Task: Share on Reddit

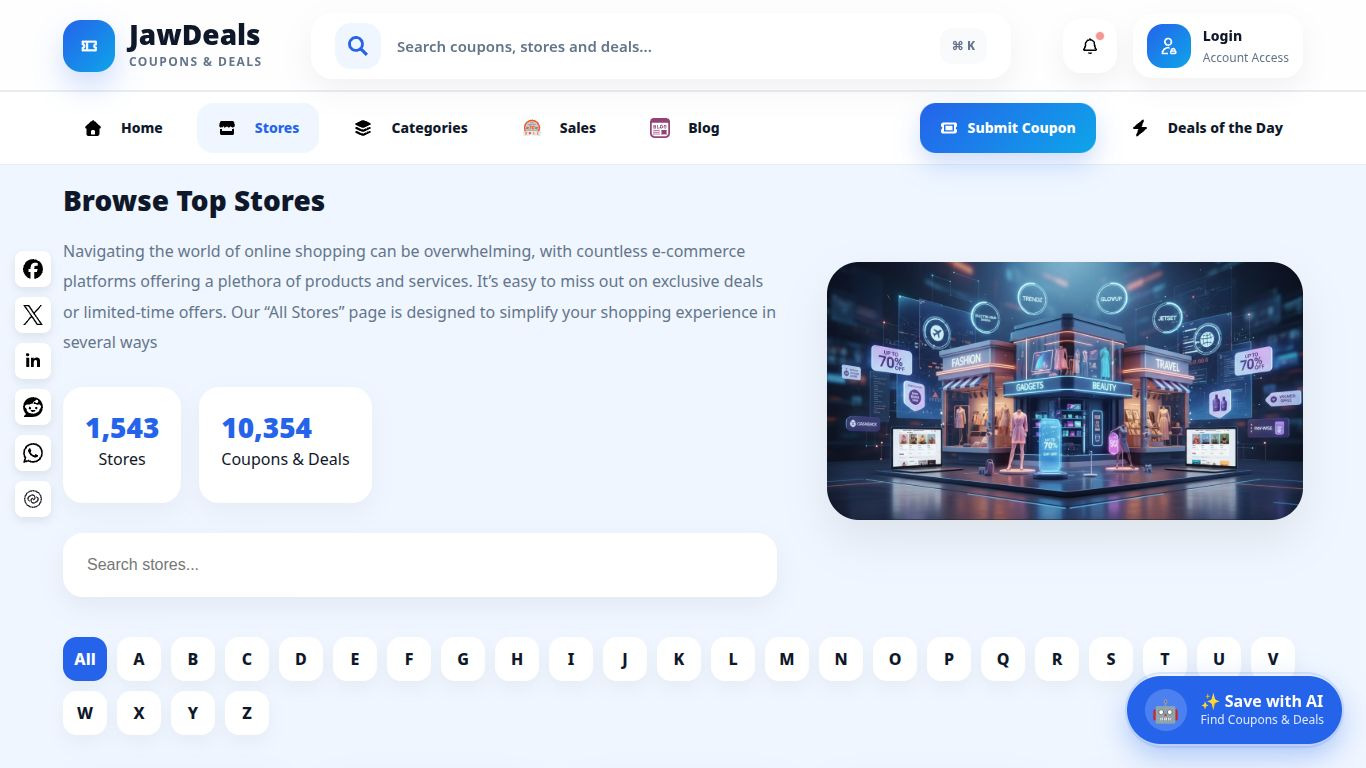Action: [33, 407]
